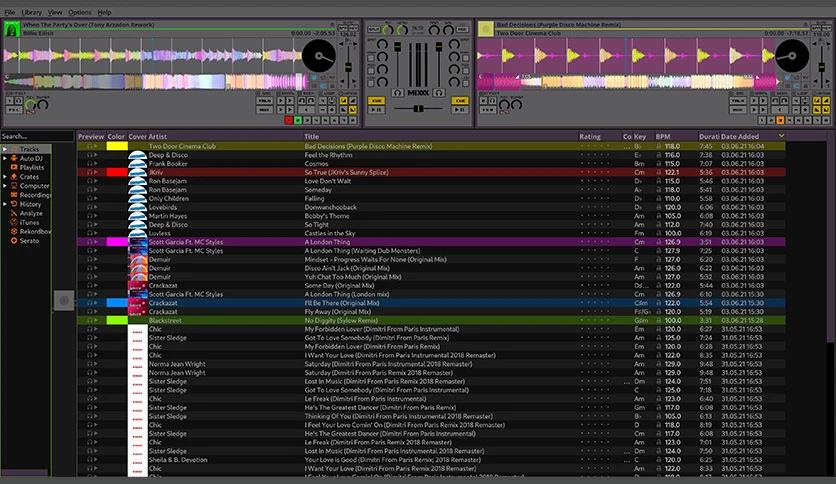Viewport: 836px width, 484px height.
Task: Open Playlists in the library sidebar
Action: 32,167
